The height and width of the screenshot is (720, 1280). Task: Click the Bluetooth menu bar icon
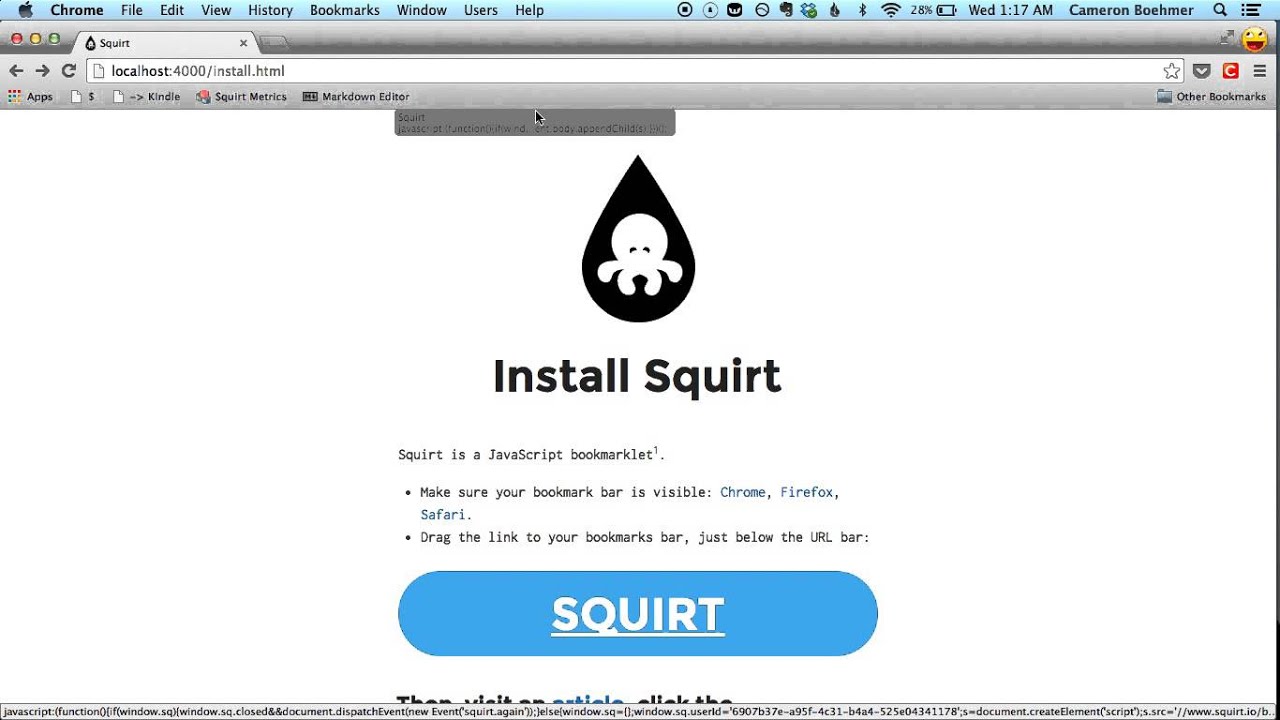[863, 10]
